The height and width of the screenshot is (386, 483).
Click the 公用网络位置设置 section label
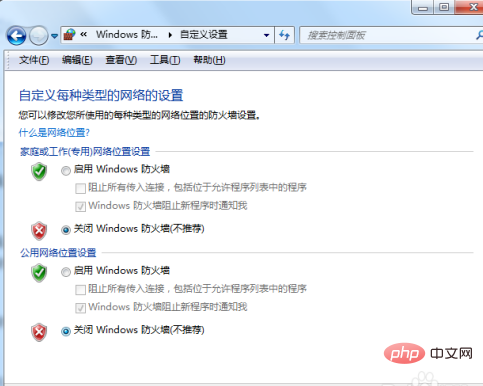click(x=58, y=253)
